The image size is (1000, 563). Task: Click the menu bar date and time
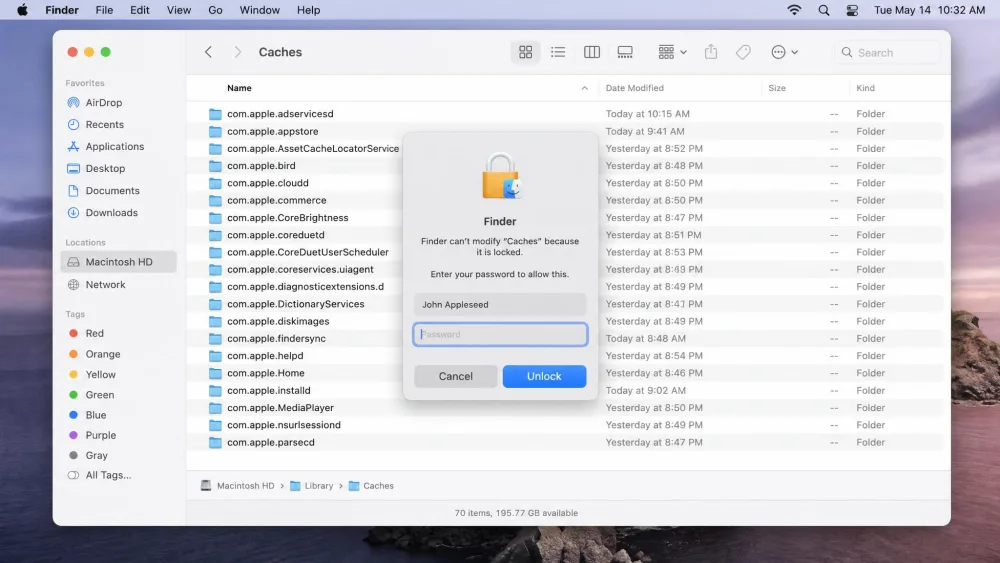point(930,10)
